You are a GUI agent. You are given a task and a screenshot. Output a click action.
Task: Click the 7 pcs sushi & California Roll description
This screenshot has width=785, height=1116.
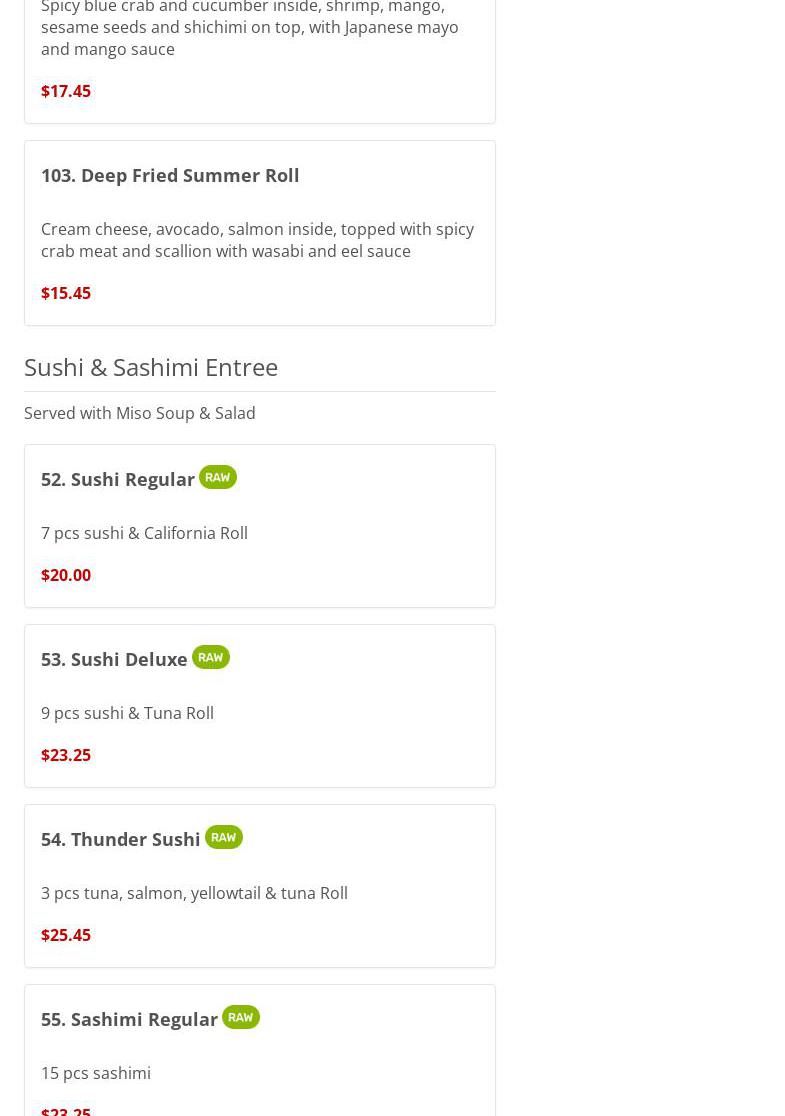(144, 533)
